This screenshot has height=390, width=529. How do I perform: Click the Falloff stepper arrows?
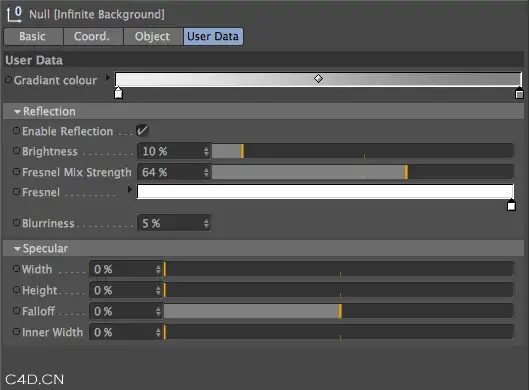tap(158, 311)
